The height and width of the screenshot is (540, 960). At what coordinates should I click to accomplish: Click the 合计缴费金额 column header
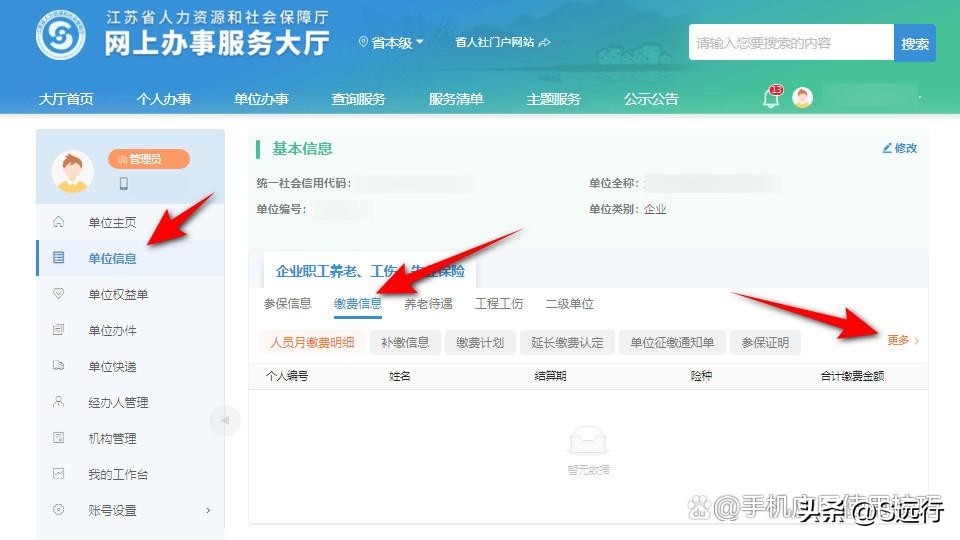click(852, 376)
